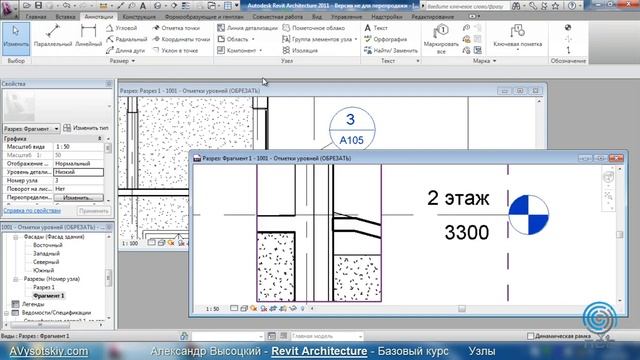
Task: Switch to the Вставка ribbon tab
Action: 65,17
